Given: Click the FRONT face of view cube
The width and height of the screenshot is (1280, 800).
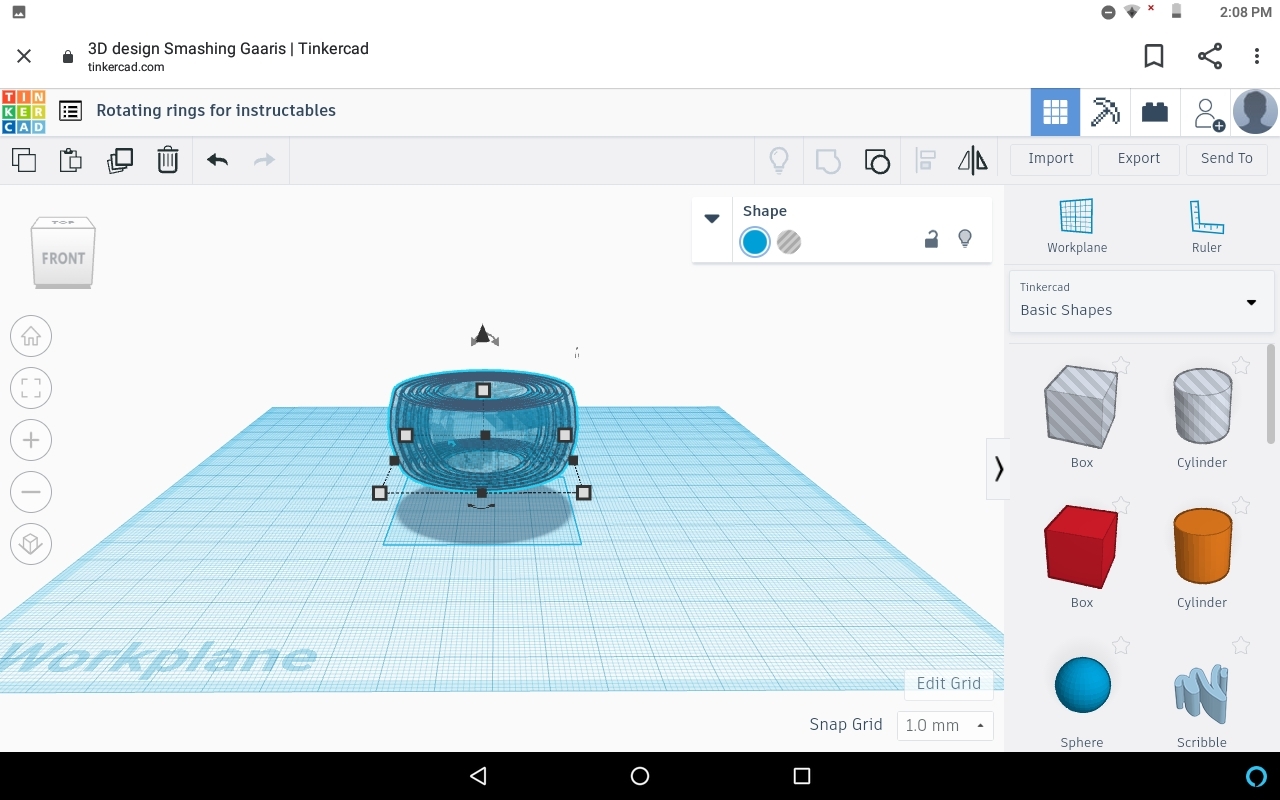Looking at the screenshot, I should [63, 258].
